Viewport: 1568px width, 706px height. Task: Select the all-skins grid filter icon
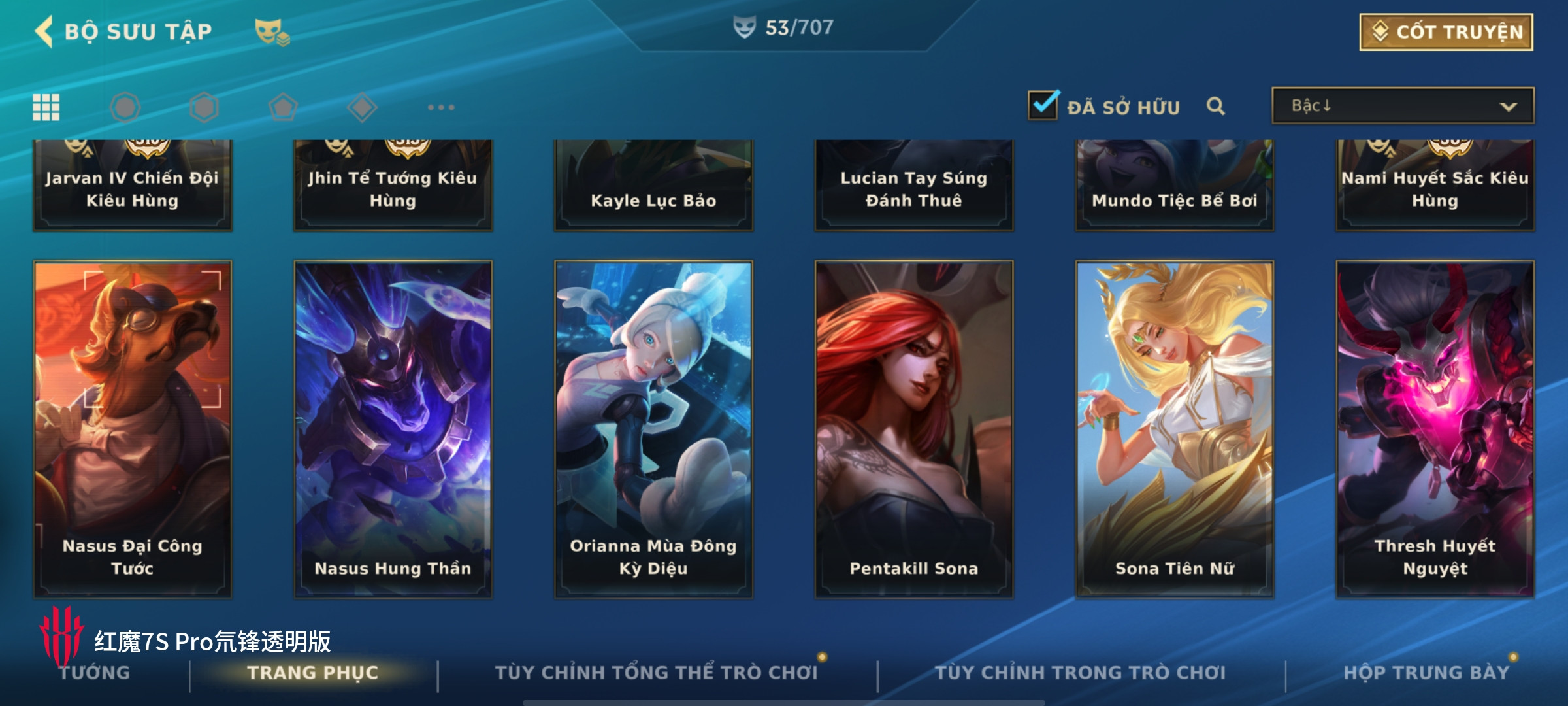pyautogui.click(x=46, y=107)
